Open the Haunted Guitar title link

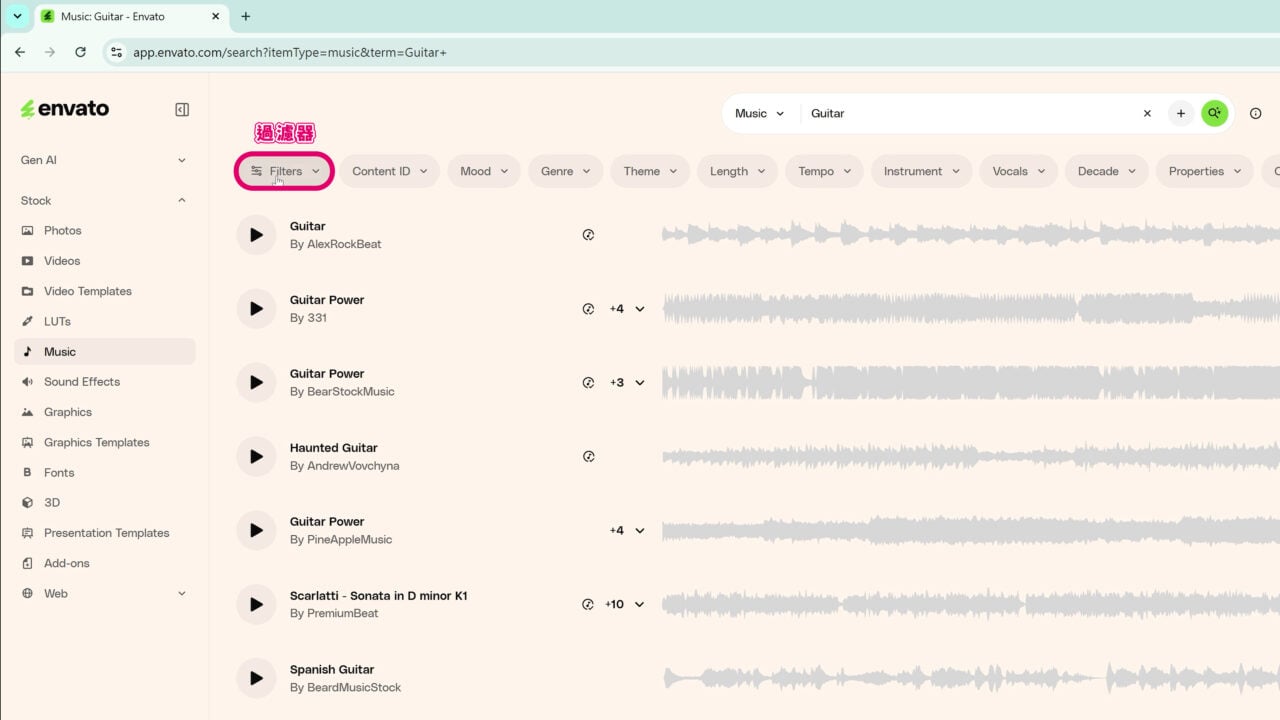pos(334,448)
